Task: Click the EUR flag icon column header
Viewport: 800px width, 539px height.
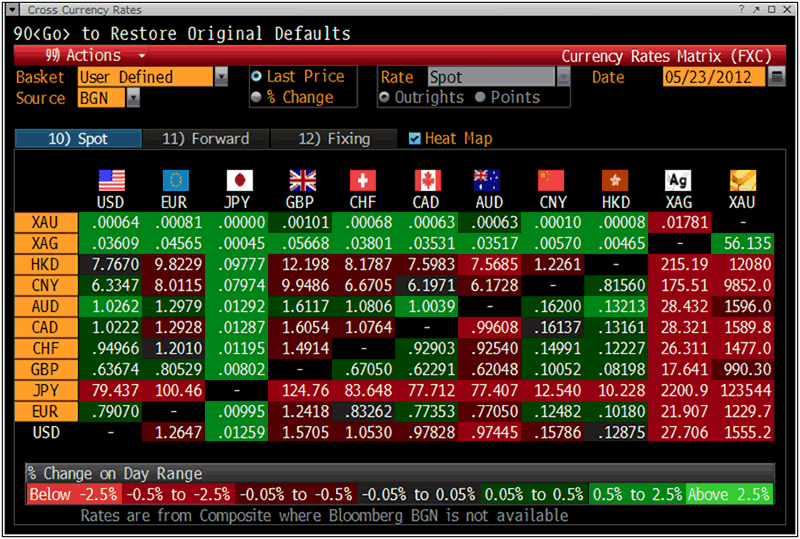Action: (x=175, y=181)
